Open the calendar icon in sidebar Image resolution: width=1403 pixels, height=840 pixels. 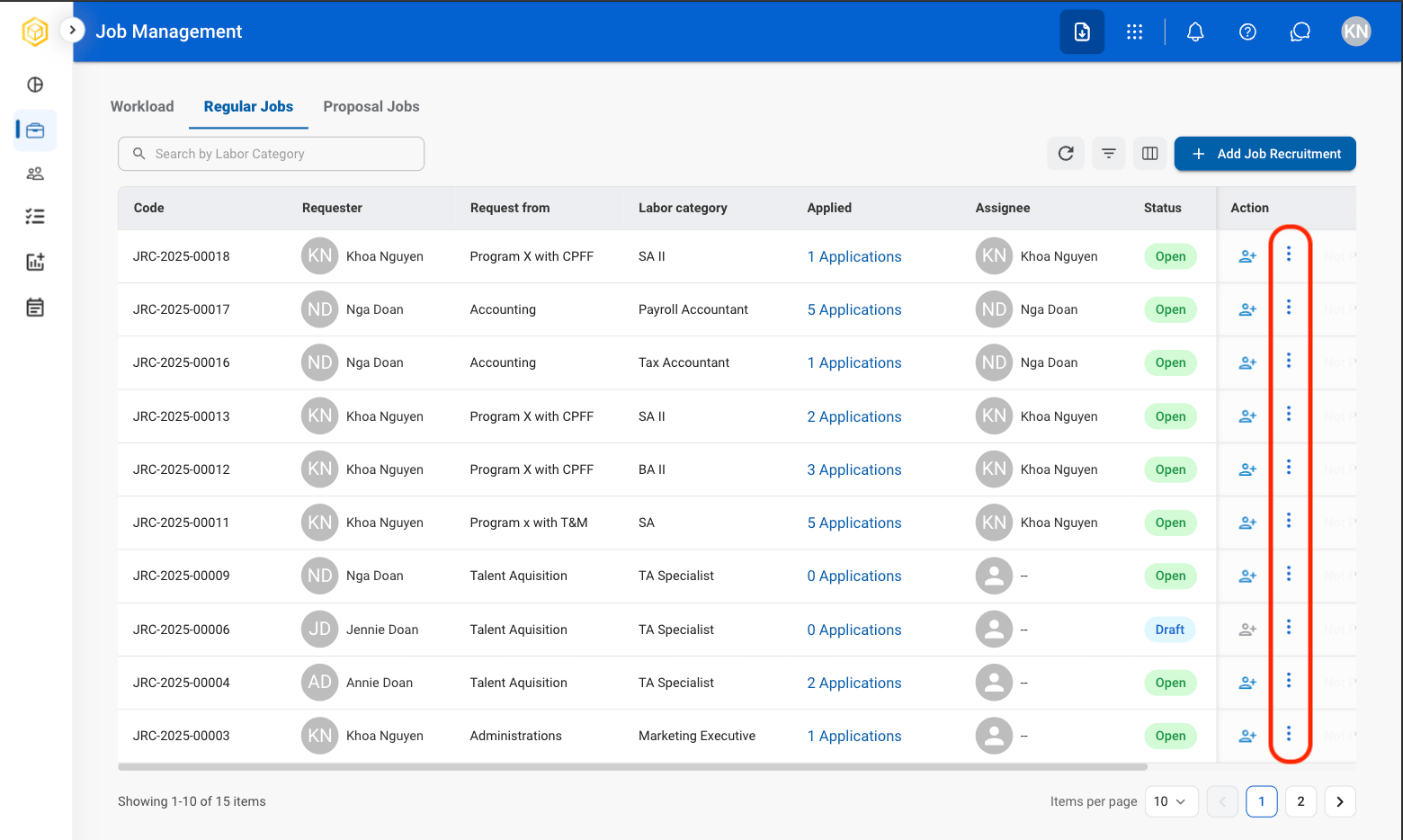(35, 308)
